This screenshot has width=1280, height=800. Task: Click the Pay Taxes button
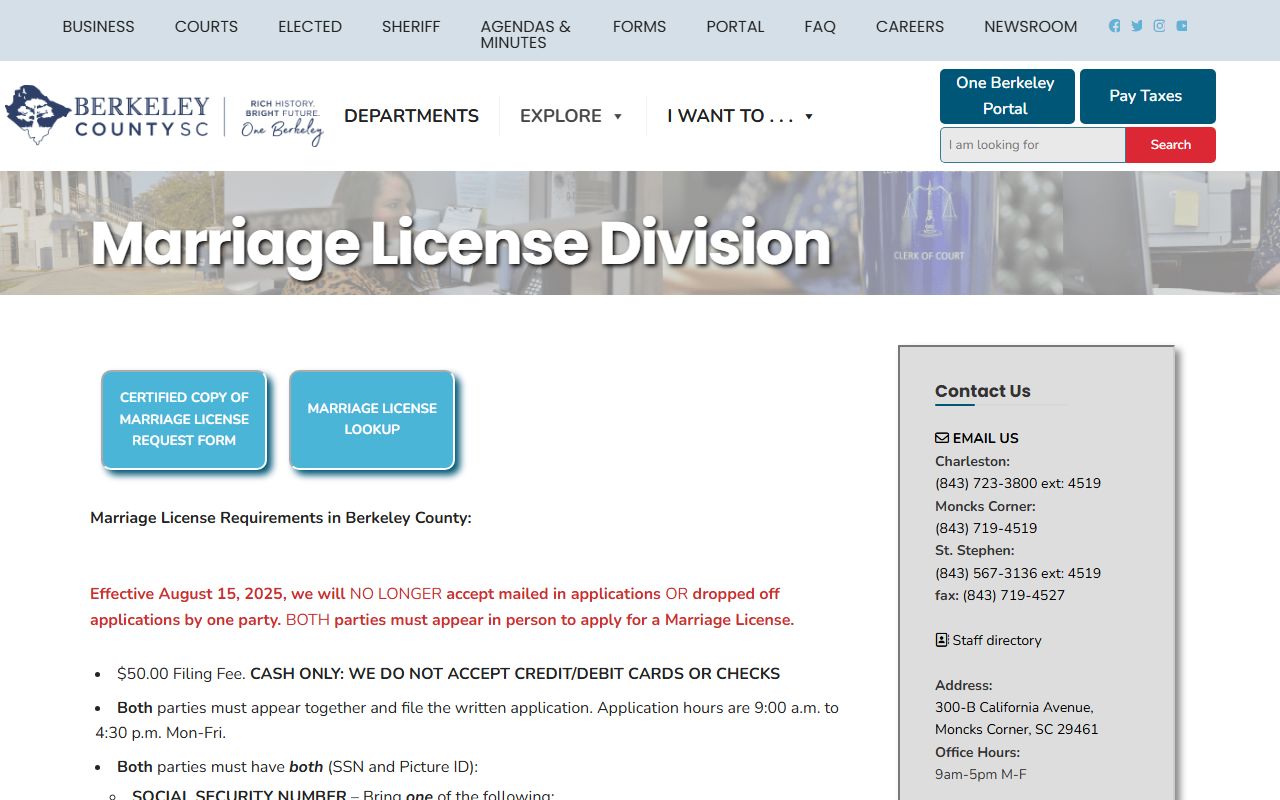[x=1148, y=96]
